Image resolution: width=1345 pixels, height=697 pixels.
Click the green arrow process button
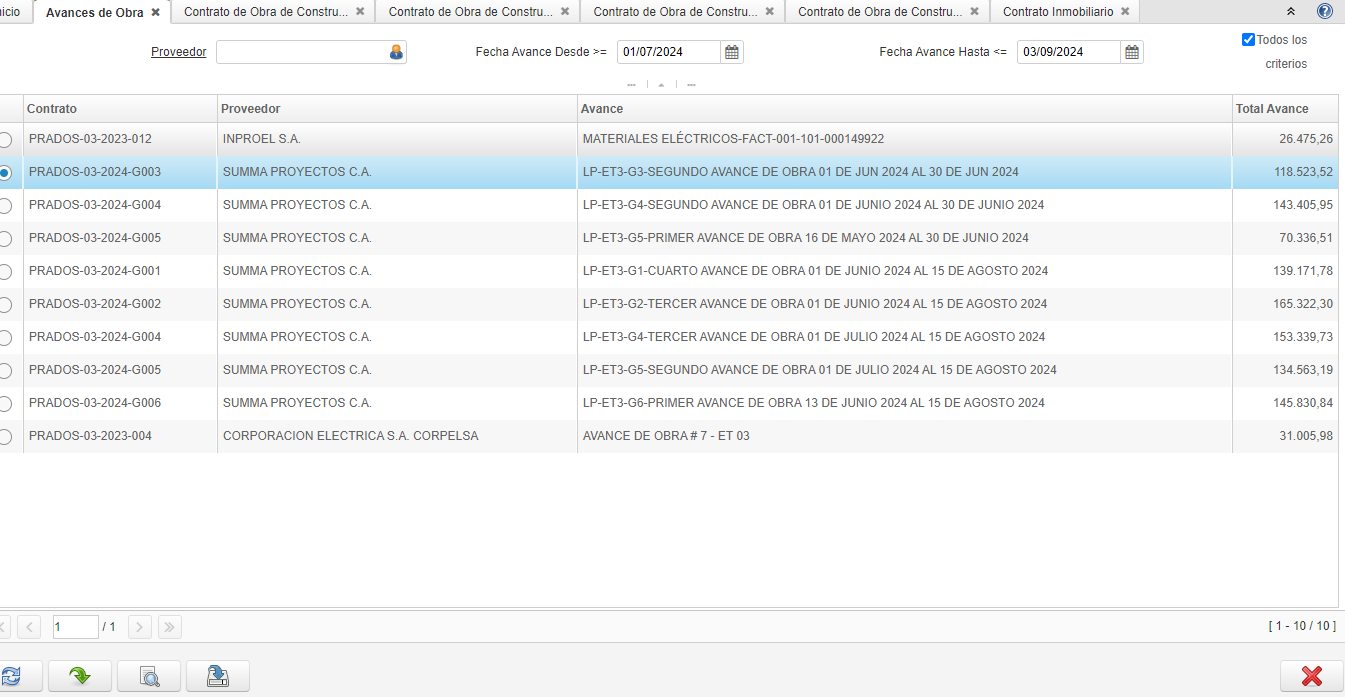[80, 676]
